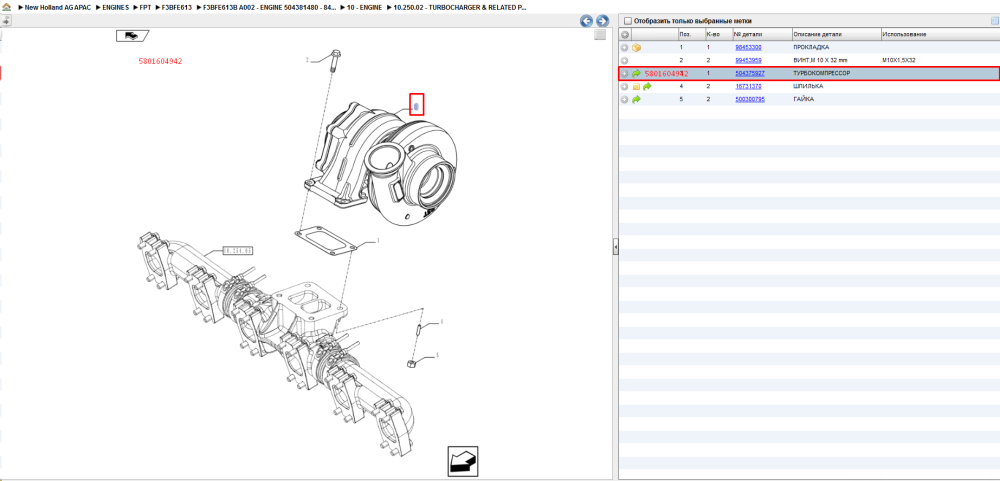
Task: Click the green arrow icon in the ТУРБОКОМПРЕССОР row
Action: pyautogui.click(x=636, y=73)
